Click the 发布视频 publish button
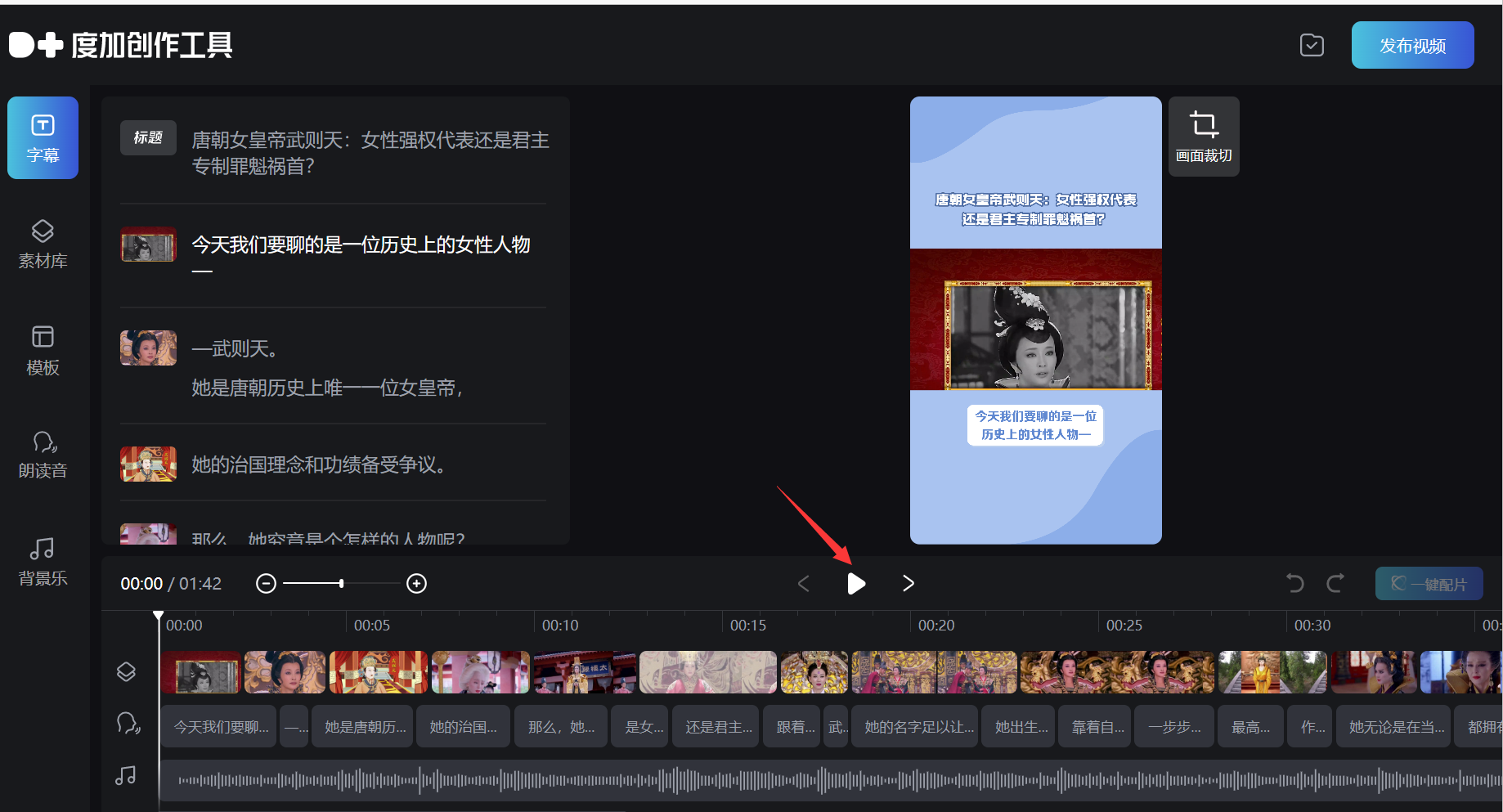 click(1412, 46)
